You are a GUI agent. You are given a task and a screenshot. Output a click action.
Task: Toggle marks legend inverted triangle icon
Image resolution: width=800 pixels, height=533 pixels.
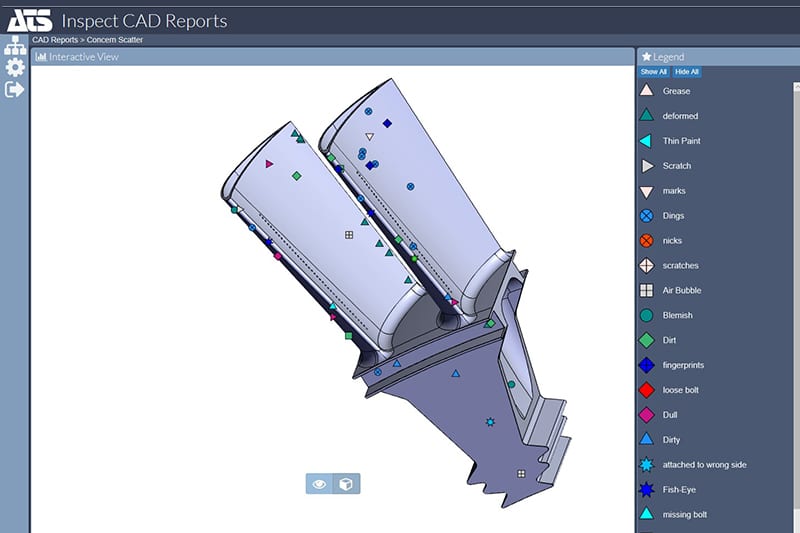646,192
